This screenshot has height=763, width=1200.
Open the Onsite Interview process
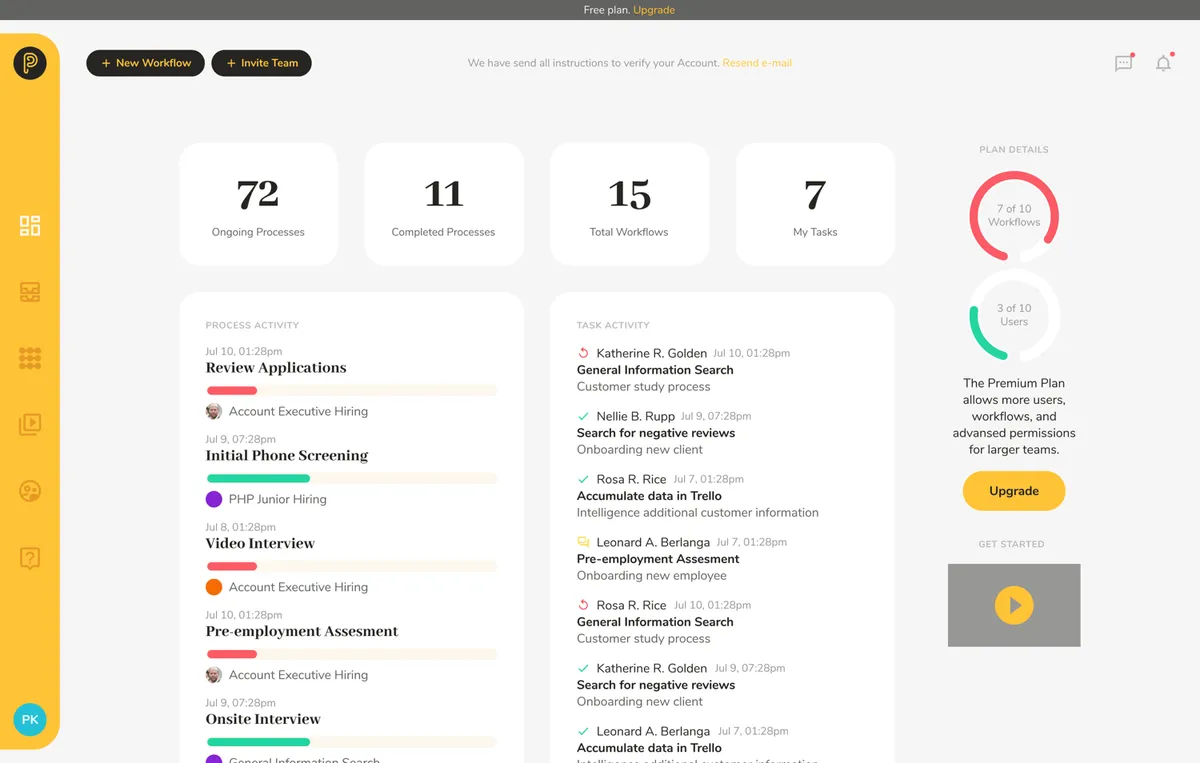click(x=263, y=720)
